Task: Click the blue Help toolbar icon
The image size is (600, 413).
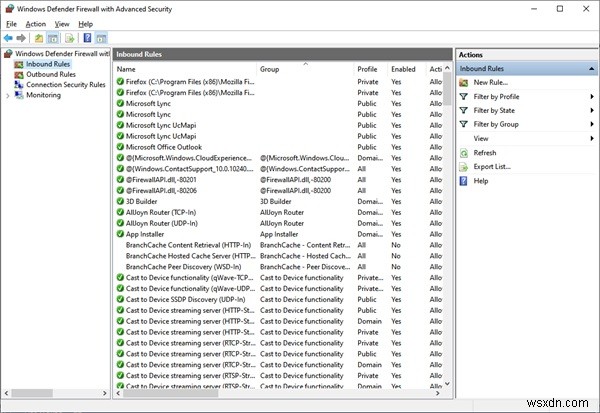Action: click(87, 38)
